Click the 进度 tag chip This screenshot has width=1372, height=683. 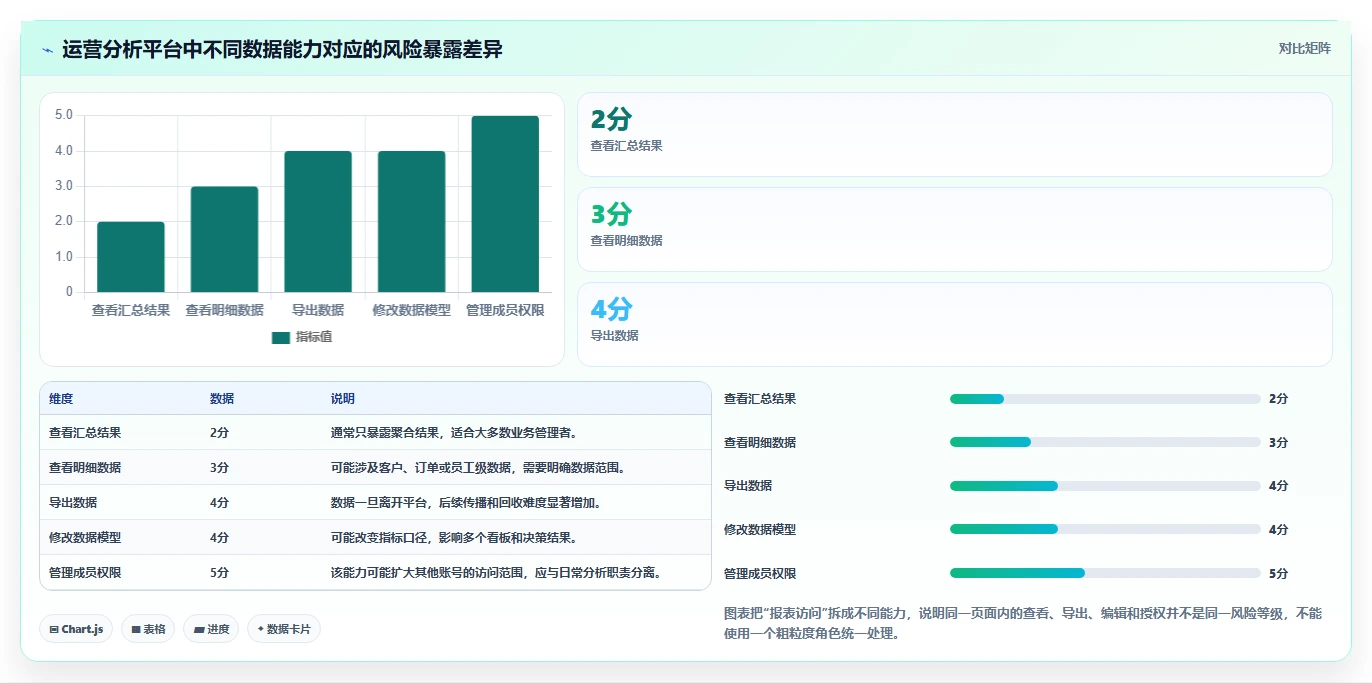point(211,629)
